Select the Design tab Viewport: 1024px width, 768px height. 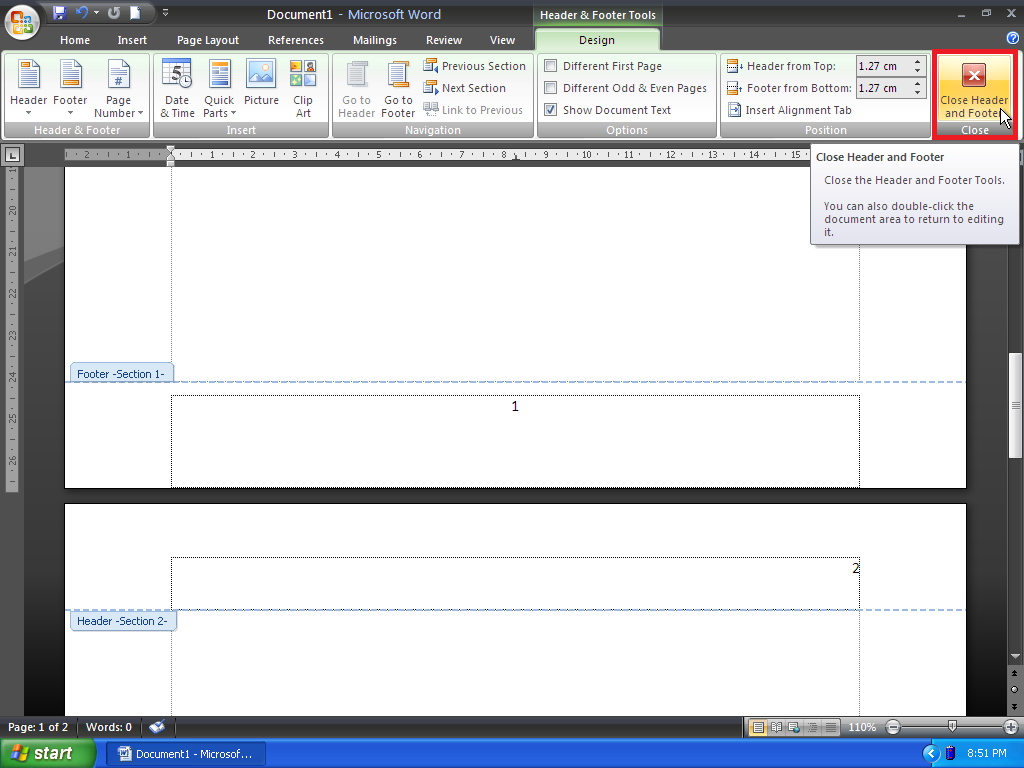pyautogui.click(x=597, y=40)
